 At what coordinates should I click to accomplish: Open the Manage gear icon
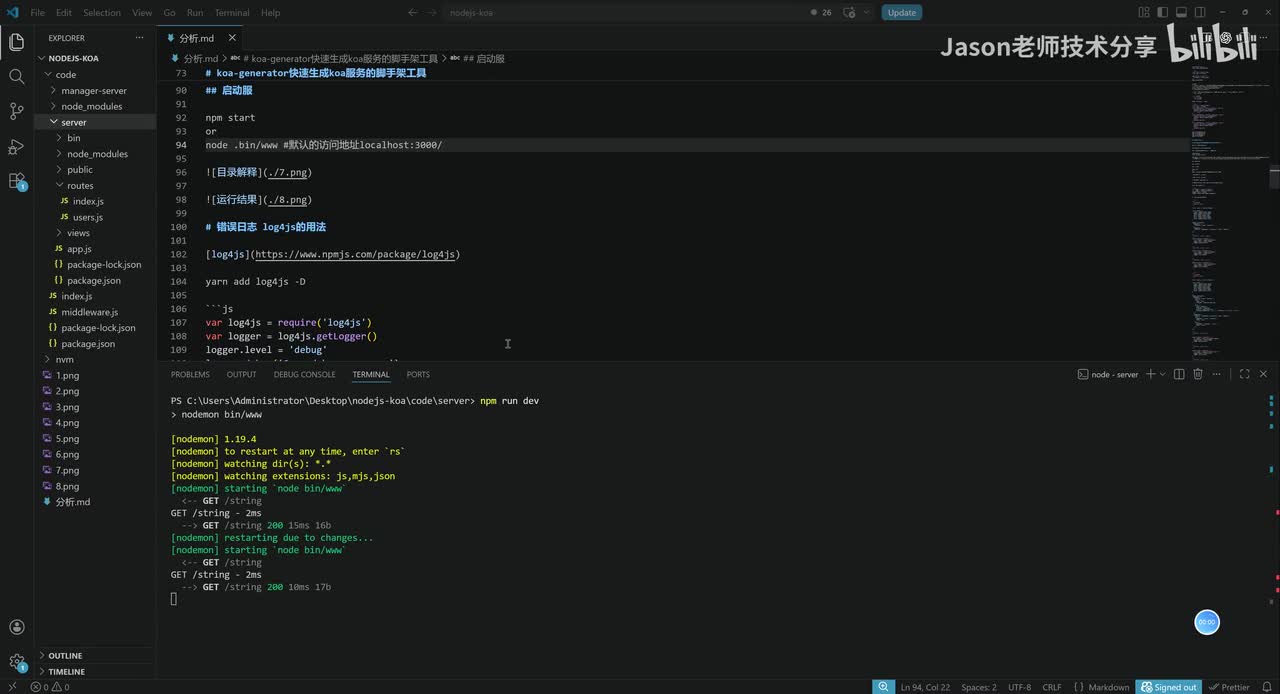pos(16,662)
